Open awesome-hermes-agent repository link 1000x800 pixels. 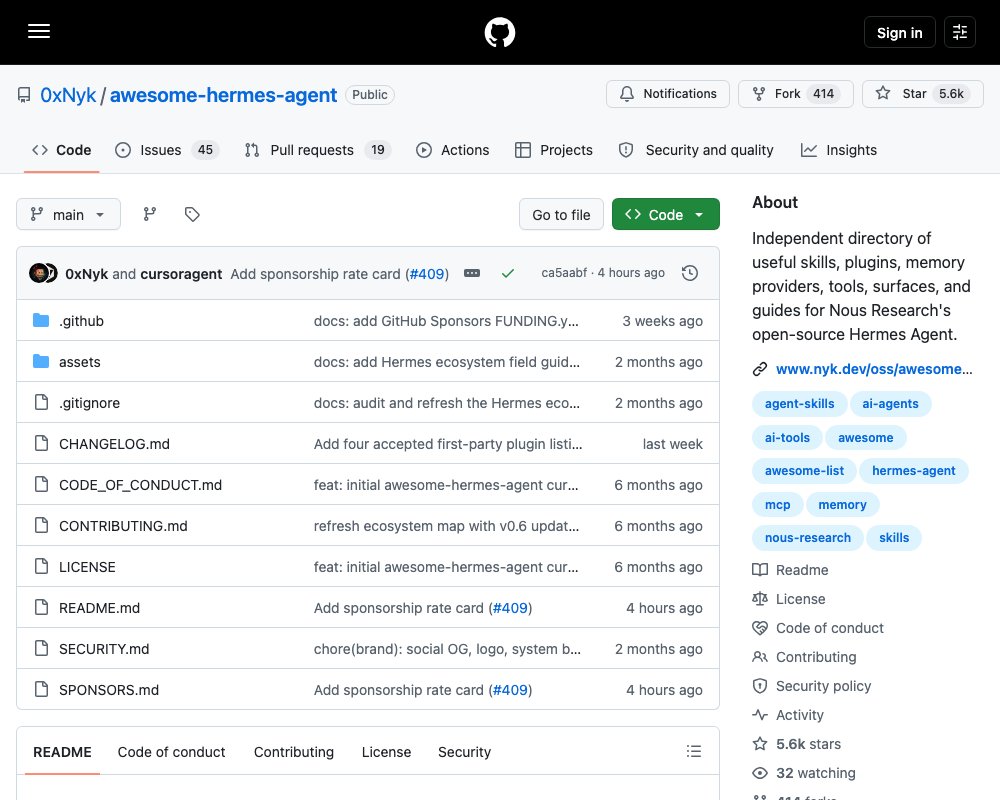[223, 95]
